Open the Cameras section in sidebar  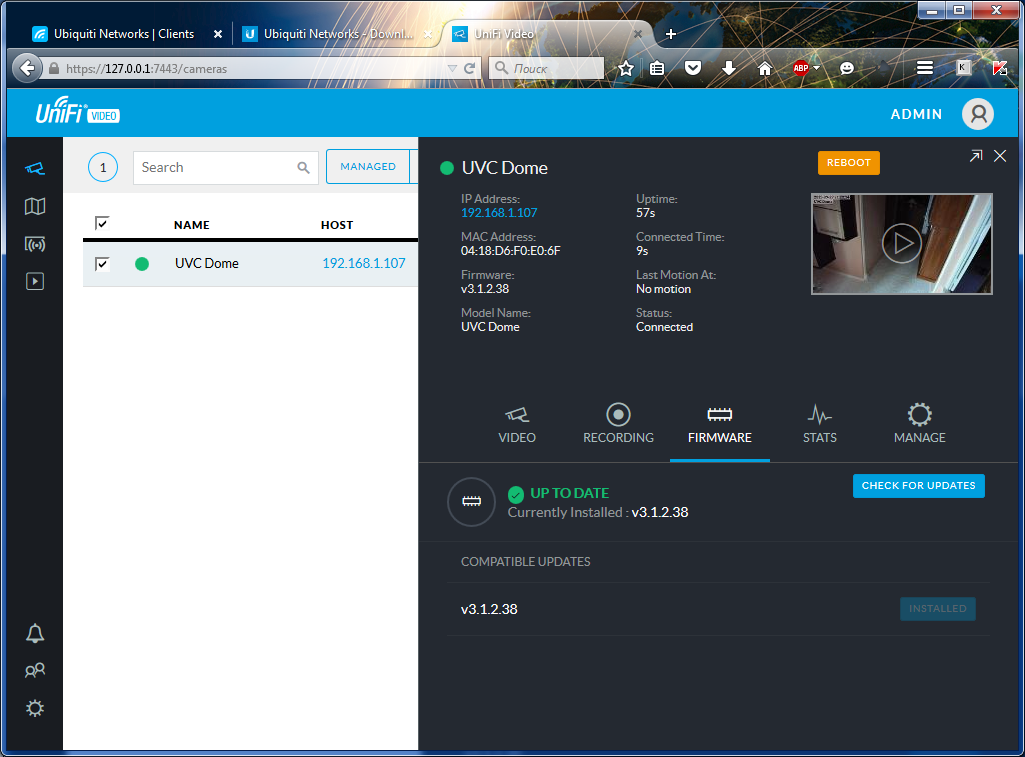coord(35,168)
